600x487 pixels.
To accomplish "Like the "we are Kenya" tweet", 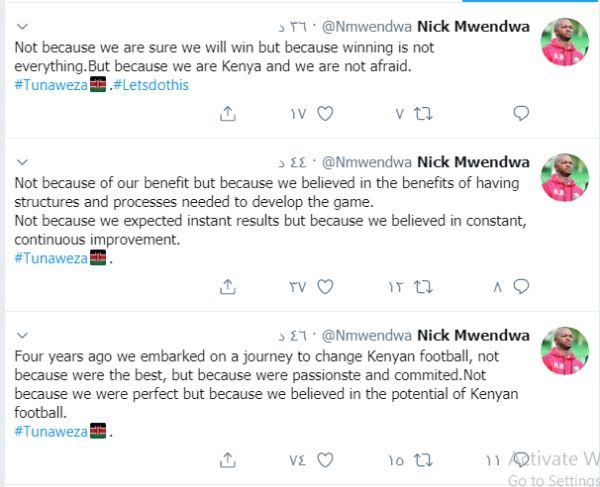I will (324, 114).
